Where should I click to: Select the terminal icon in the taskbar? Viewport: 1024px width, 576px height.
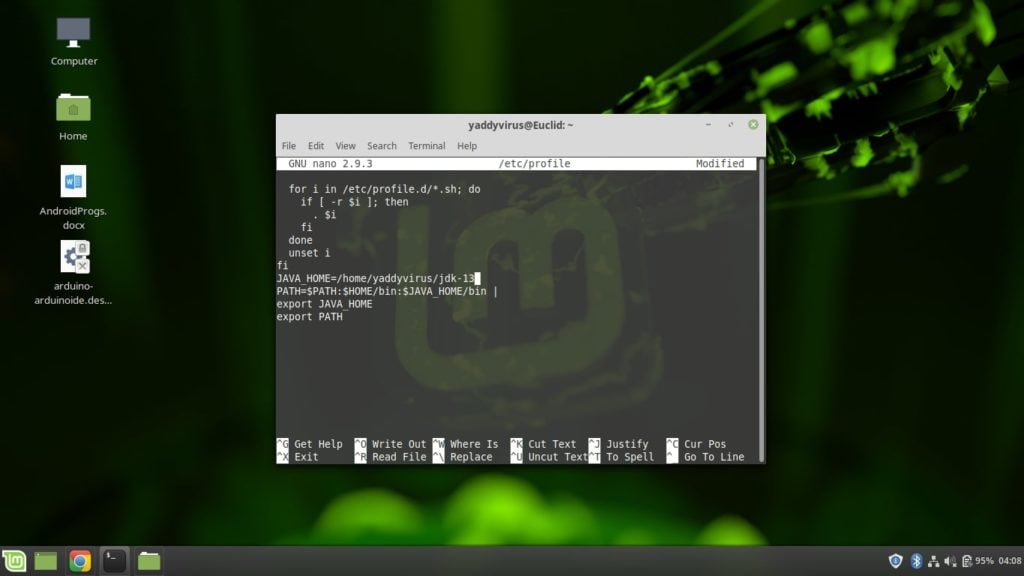[x=114, y=561]
